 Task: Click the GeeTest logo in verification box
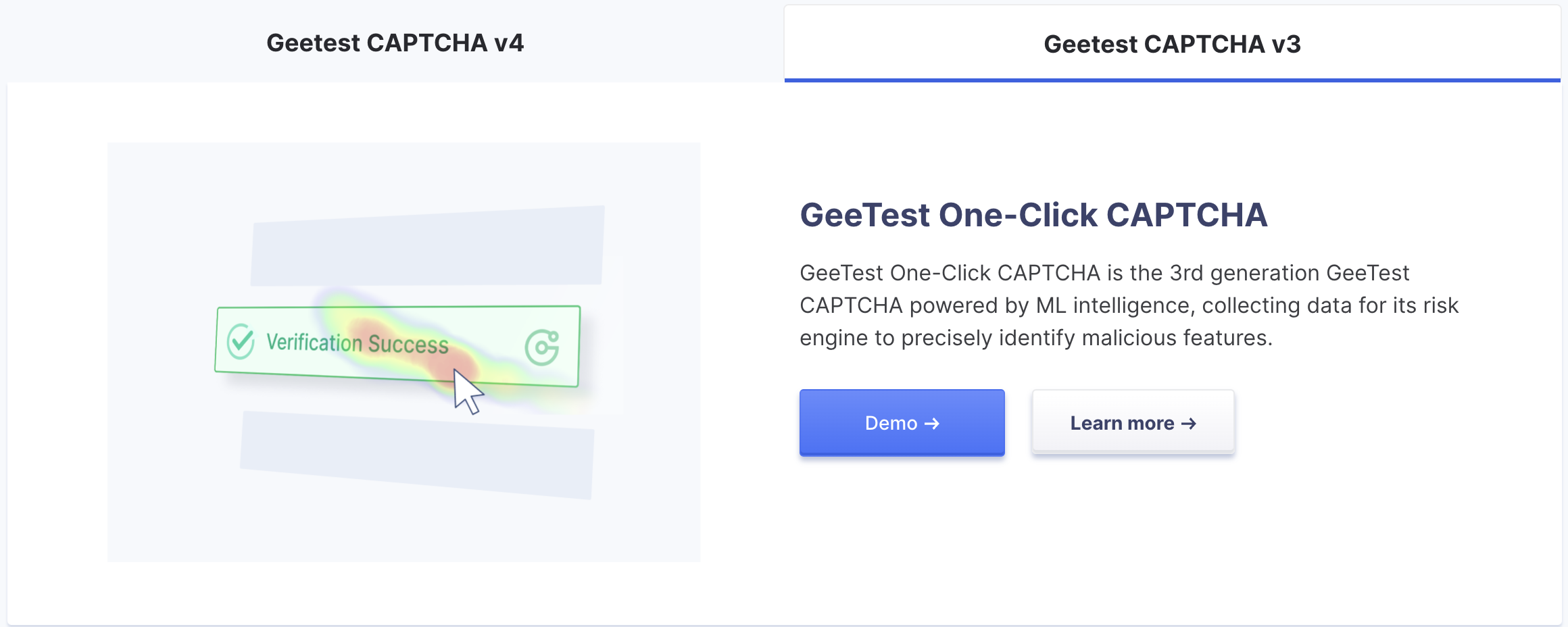click(x=542, y=347)
